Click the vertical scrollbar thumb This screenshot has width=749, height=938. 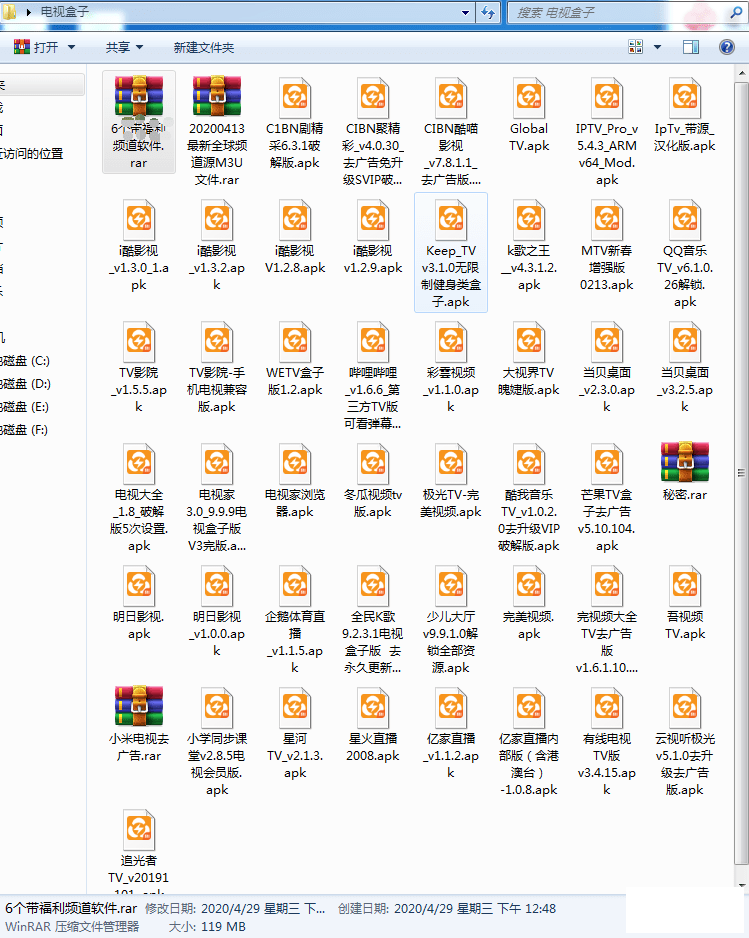(x=741, y=473)
